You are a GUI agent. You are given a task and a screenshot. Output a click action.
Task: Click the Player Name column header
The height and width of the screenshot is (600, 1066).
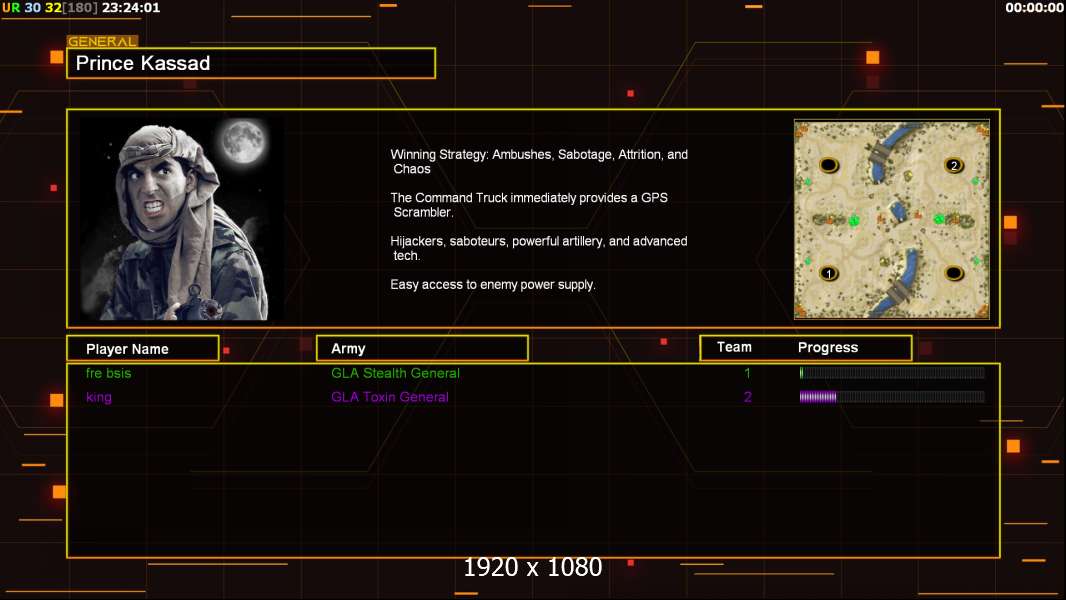click(x=143, y=349)
